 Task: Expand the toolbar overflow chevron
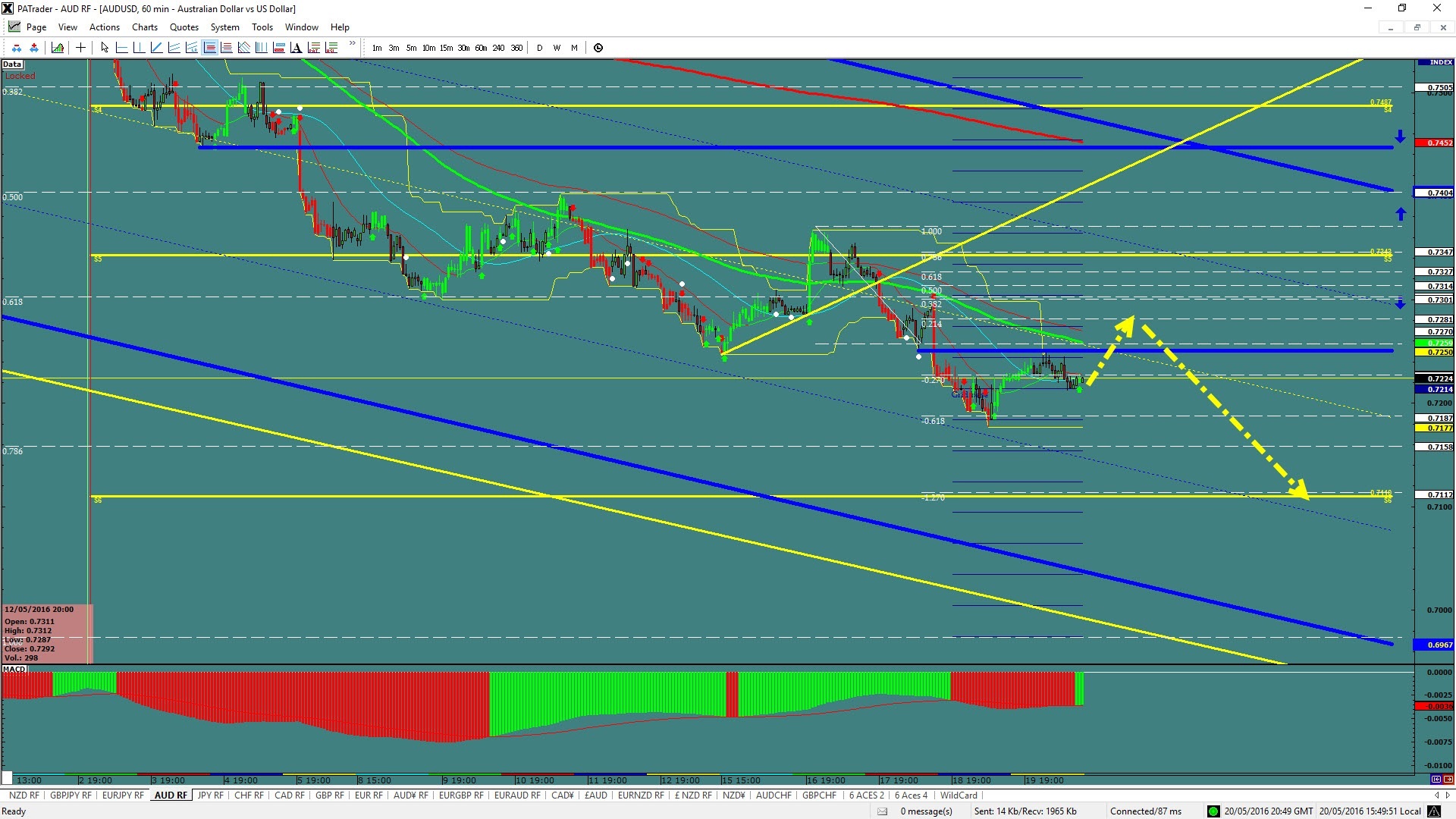pos(352,43)
